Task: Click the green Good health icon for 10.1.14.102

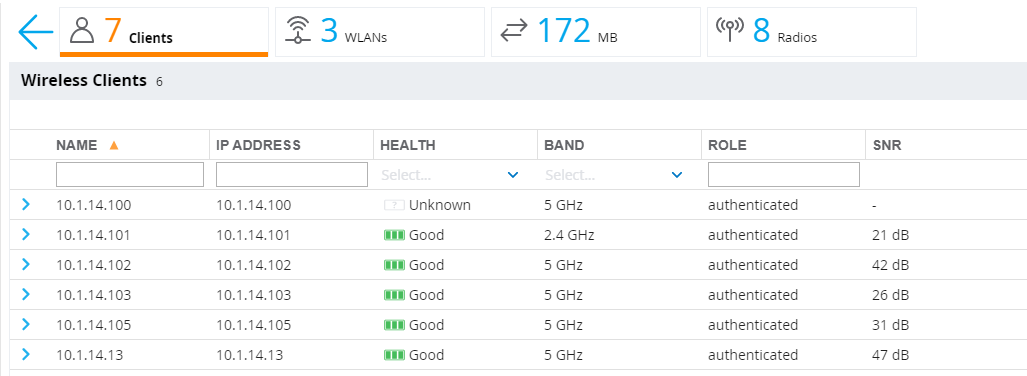Action: coord(394,265)
